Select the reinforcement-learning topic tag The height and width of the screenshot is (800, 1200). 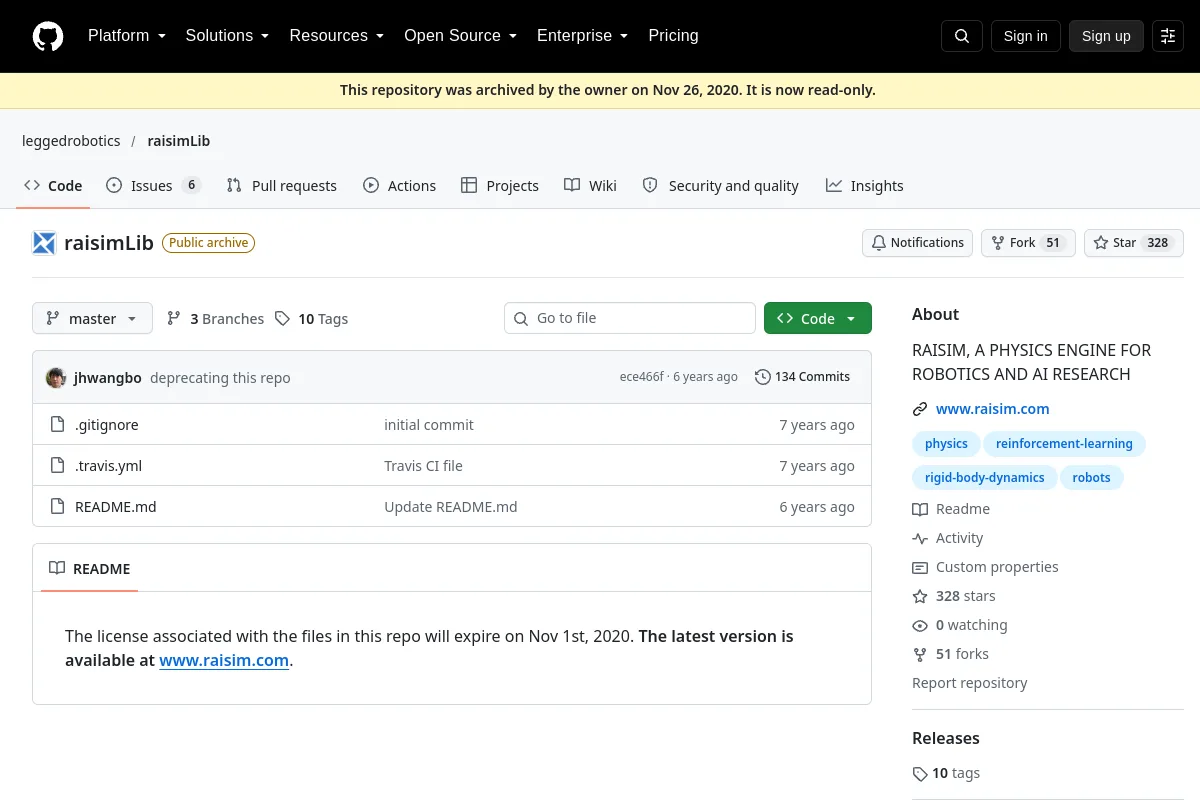[x=1064, y=444]
